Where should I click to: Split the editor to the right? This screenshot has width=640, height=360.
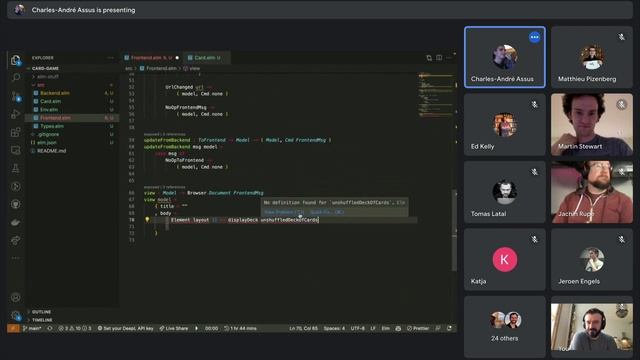(439, 58)
